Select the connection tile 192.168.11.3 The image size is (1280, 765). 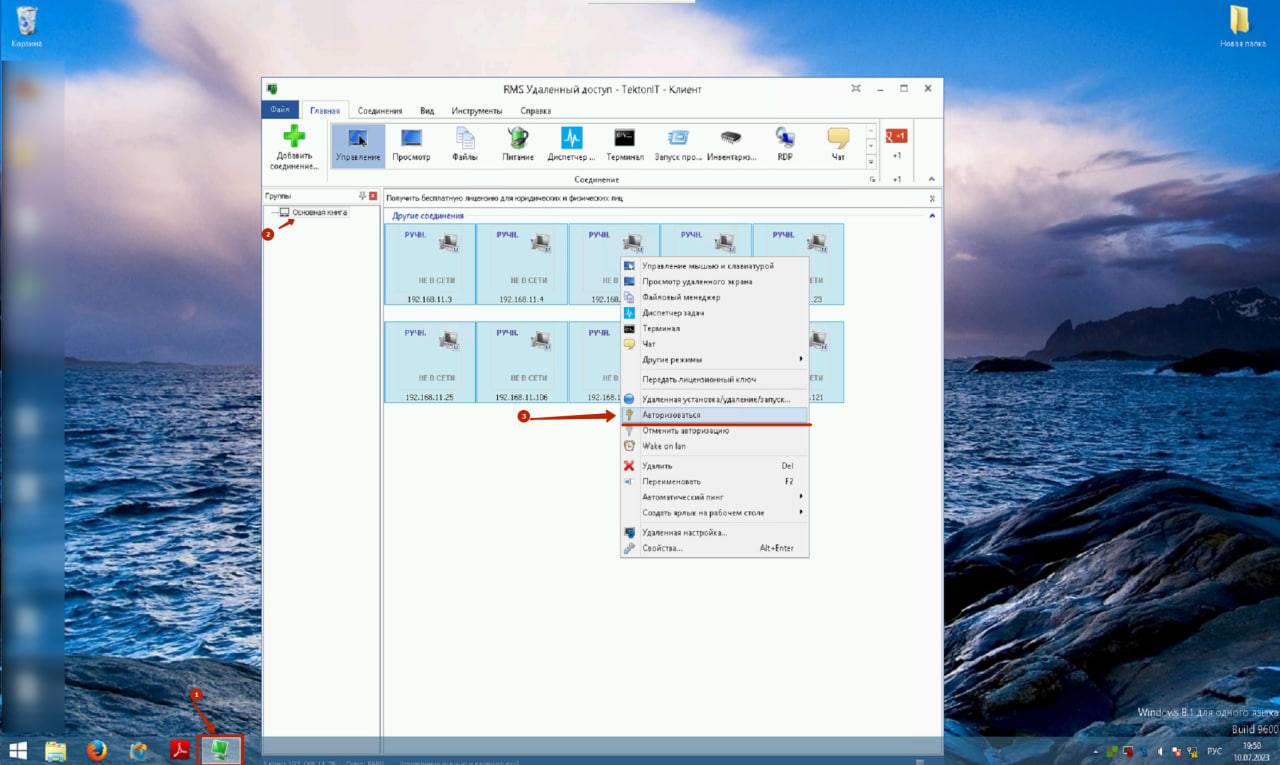[x=430, y=264]
